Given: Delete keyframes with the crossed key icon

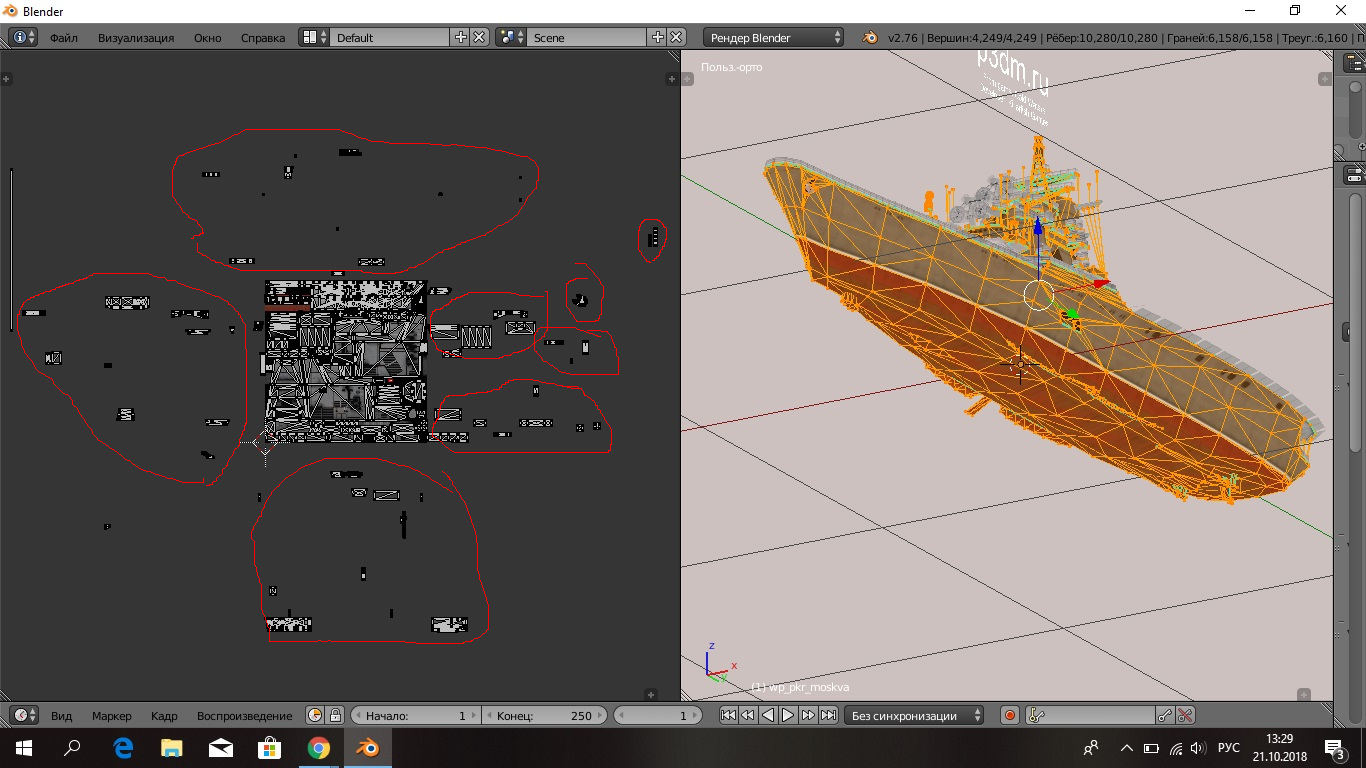Looking at the screenshot, I should [1185, 715].
